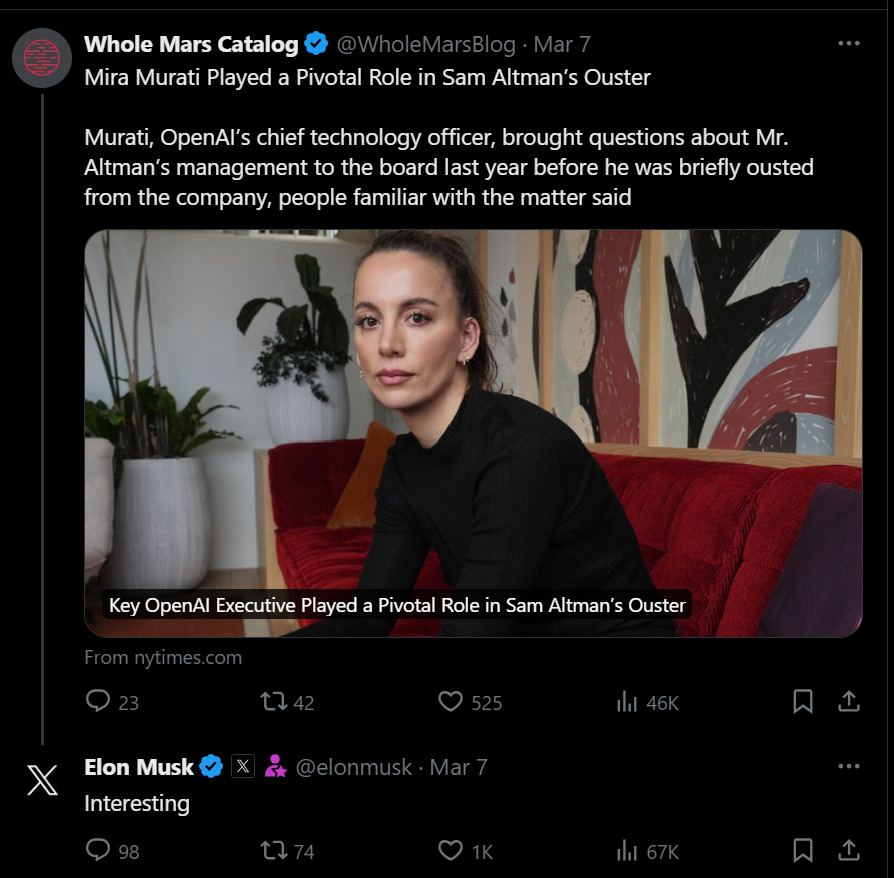Open the @elonmusk handle link

[355, 767]
